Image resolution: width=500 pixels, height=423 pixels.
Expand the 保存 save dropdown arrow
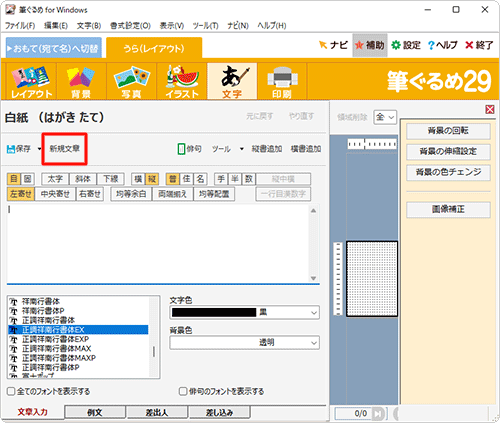click(39, 149)
